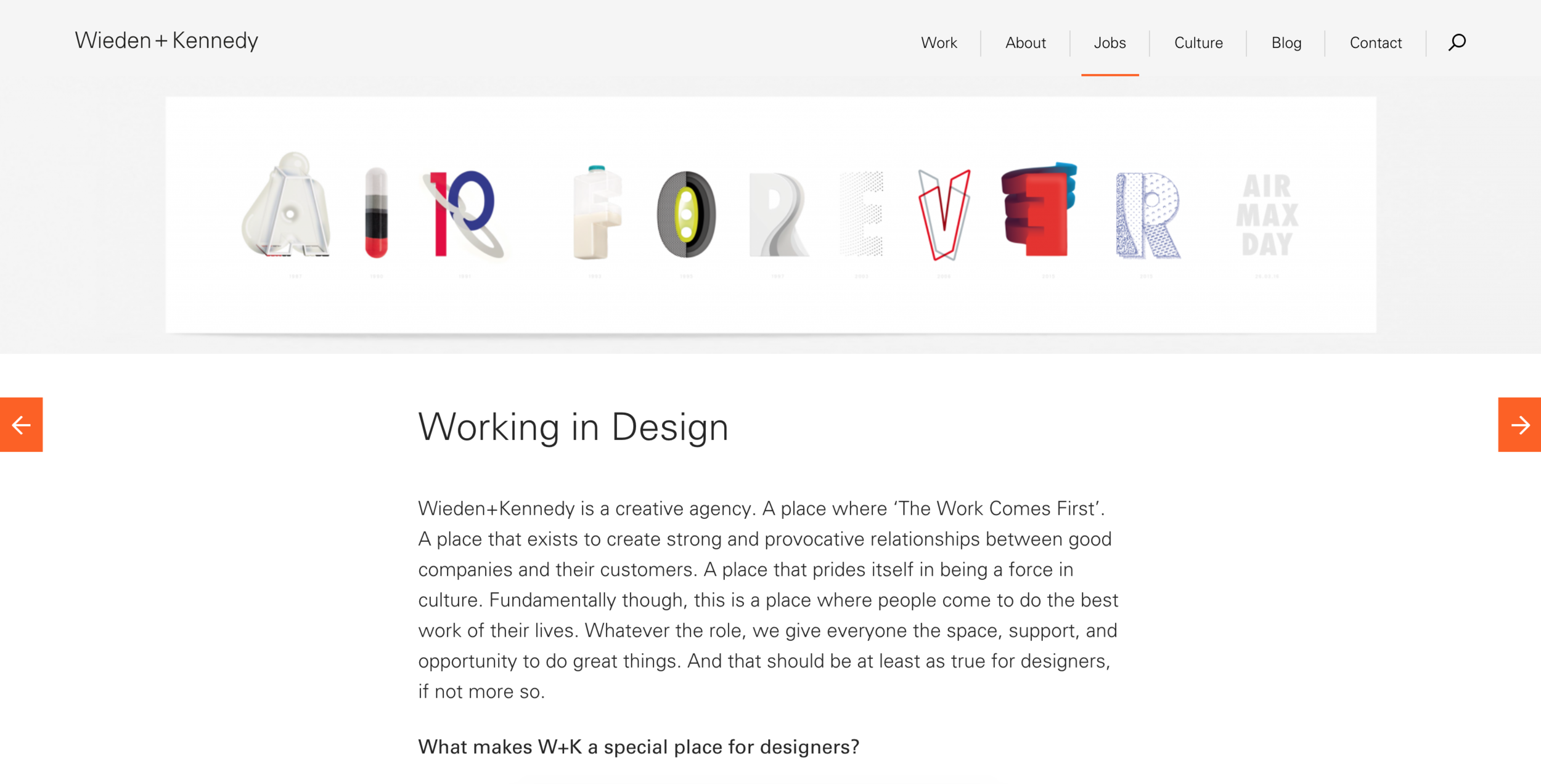
Task: Click the Wieden+Kennedy logo link
Action: tap(166, 41)
